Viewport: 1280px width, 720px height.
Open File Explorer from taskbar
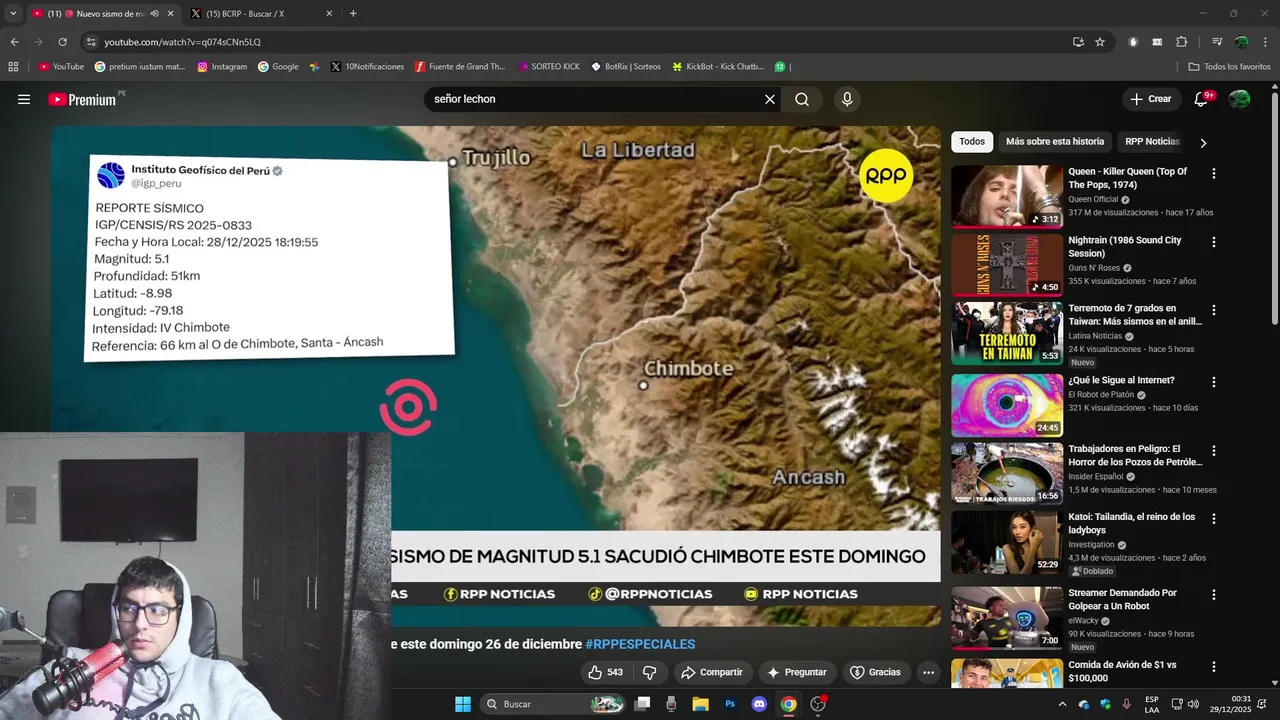pyautogui.click(x=700, y=704)
